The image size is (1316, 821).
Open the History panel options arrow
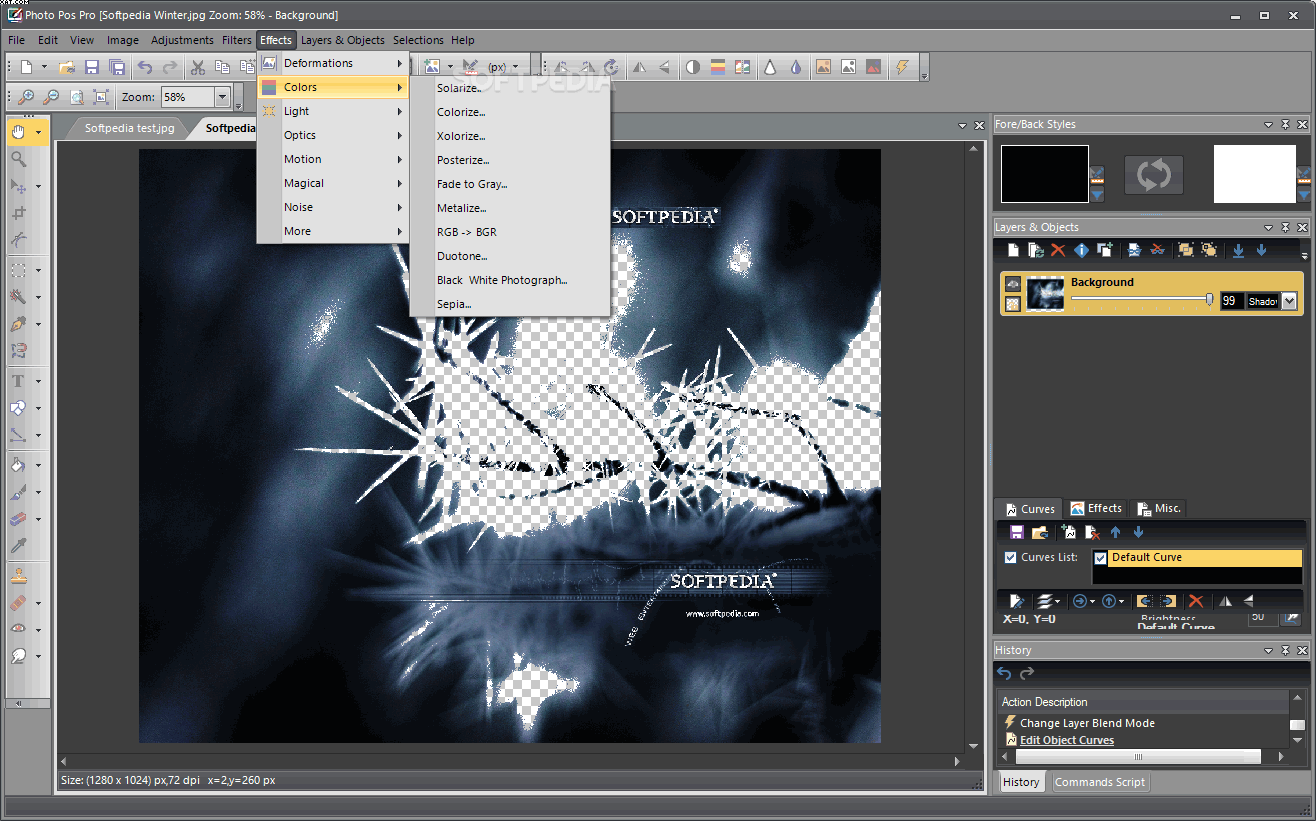1268,651
